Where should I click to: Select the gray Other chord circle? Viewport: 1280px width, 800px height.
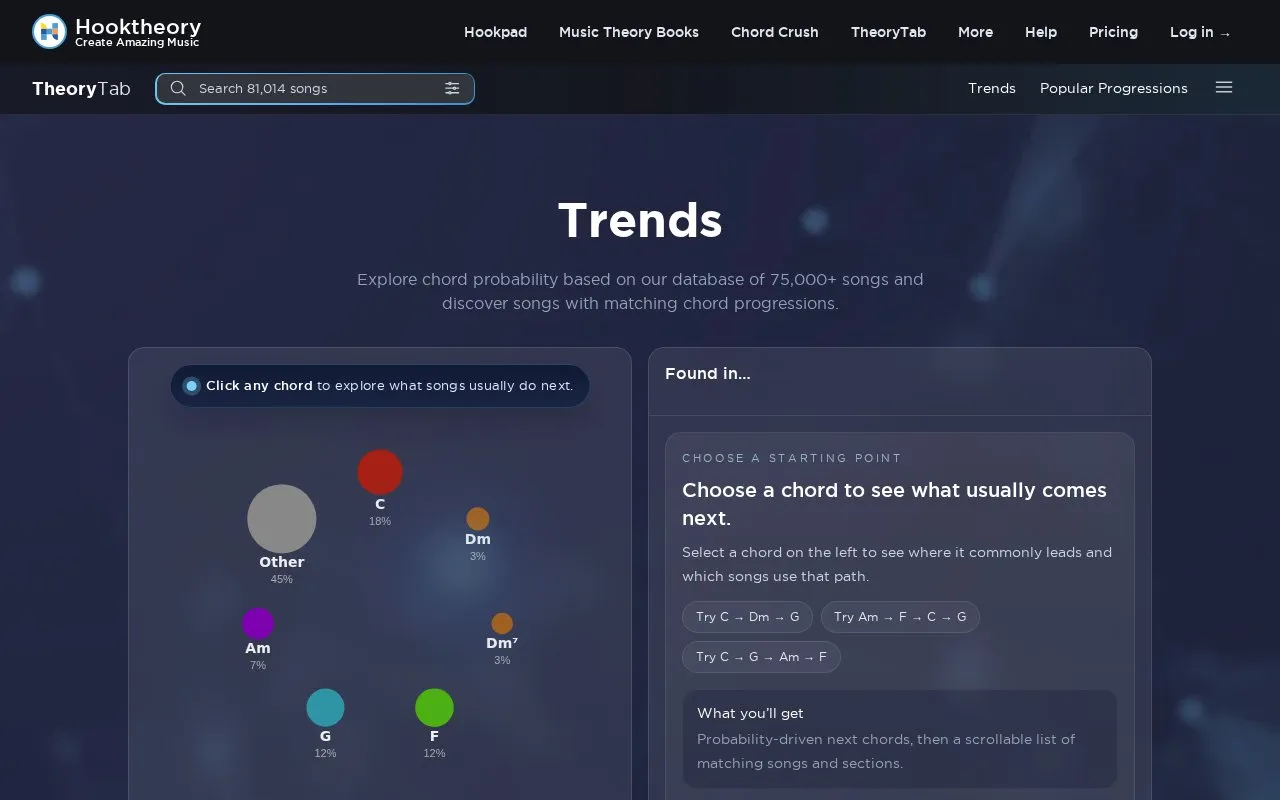tap(282, 519)
